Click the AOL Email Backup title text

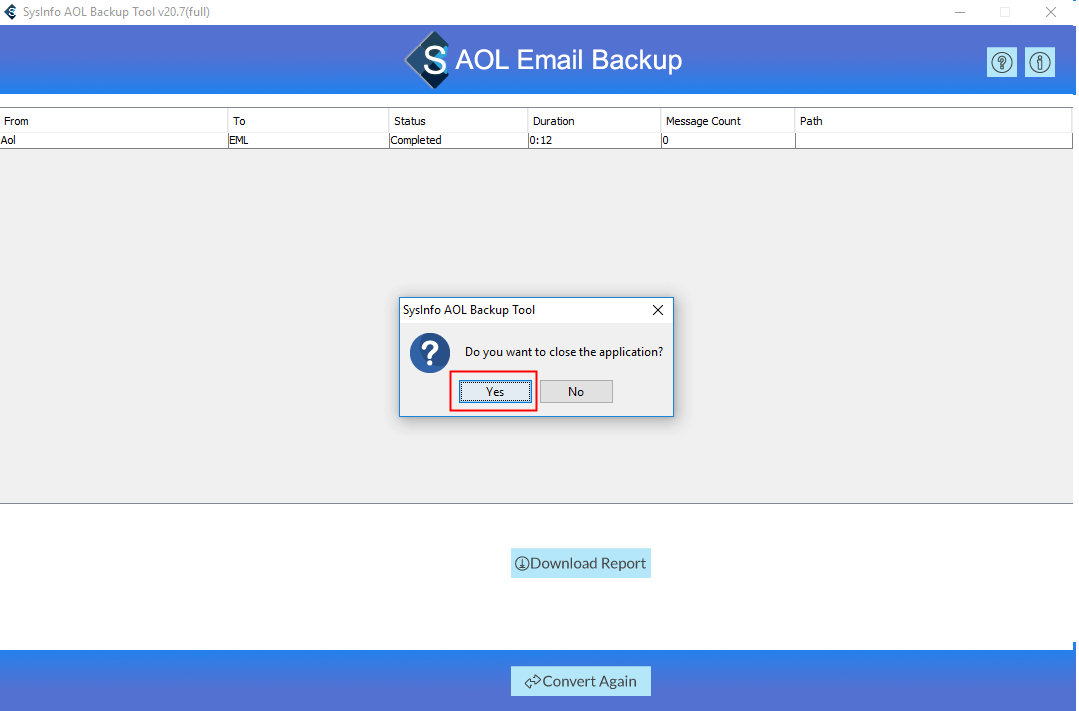click(568, 60)
